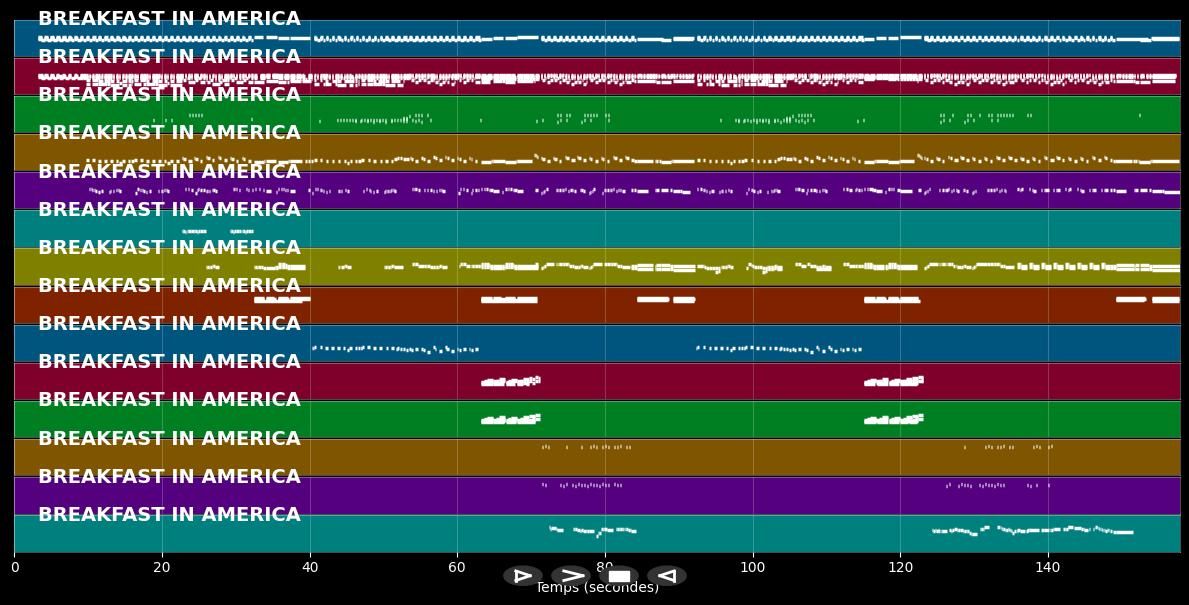Click the 40 tick on the time axis
This screenshot has width=1189, height=605.
click(309, 567)
